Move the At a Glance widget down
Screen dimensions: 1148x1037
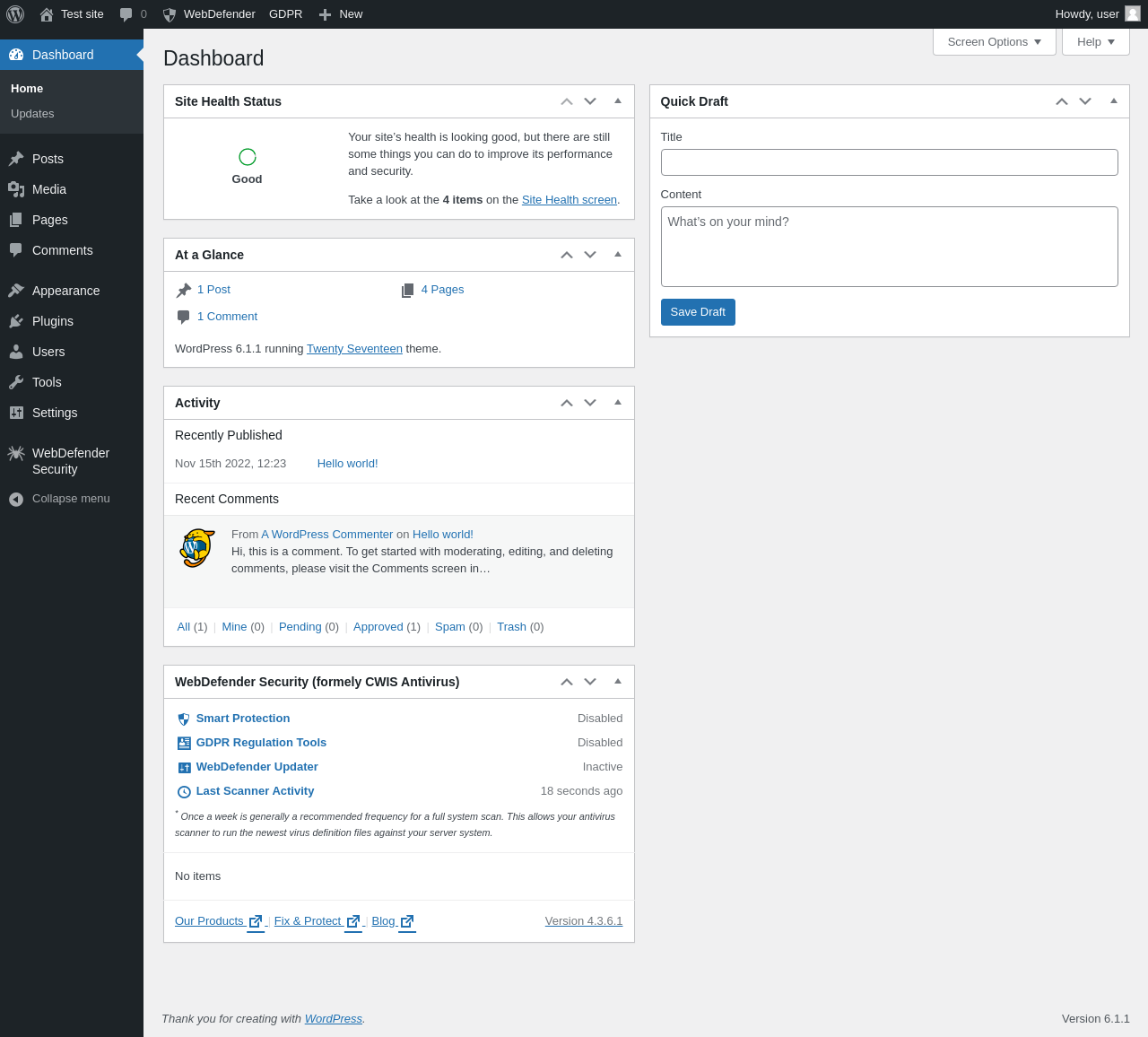[590, 255]
